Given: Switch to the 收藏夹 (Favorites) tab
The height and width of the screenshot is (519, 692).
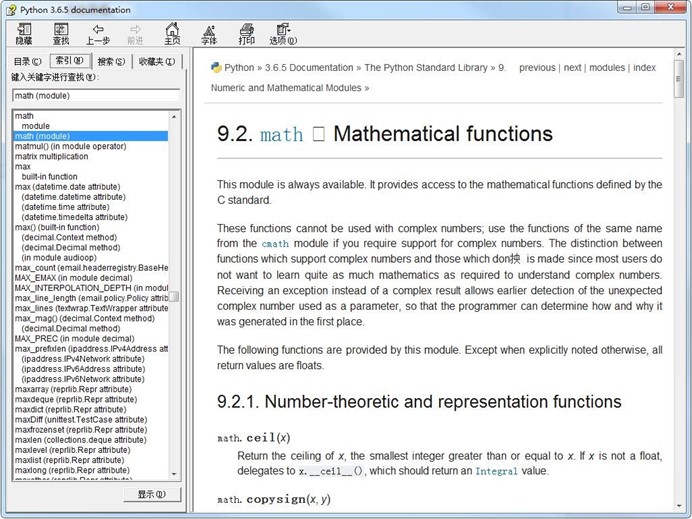Looking at the screenshot, I should pos(157,61).
